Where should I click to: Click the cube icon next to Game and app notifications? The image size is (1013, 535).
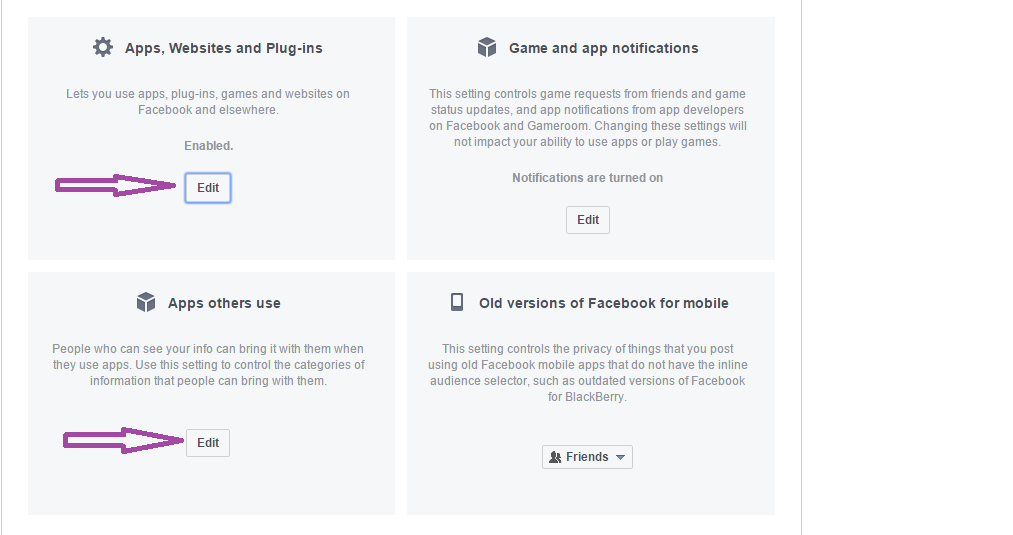(x=486, y=47)
